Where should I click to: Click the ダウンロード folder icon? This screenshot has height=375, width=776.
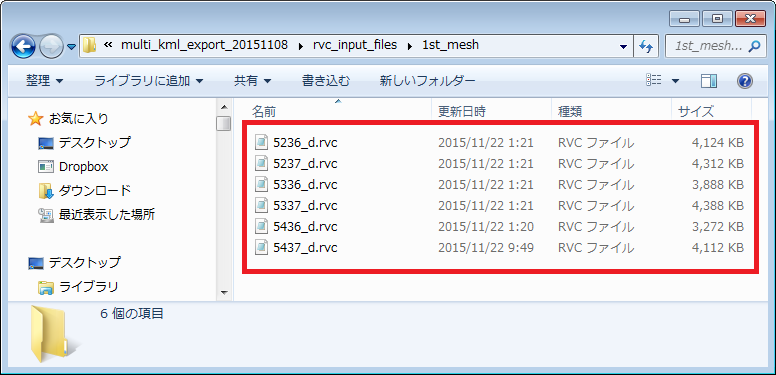[46, 190]
